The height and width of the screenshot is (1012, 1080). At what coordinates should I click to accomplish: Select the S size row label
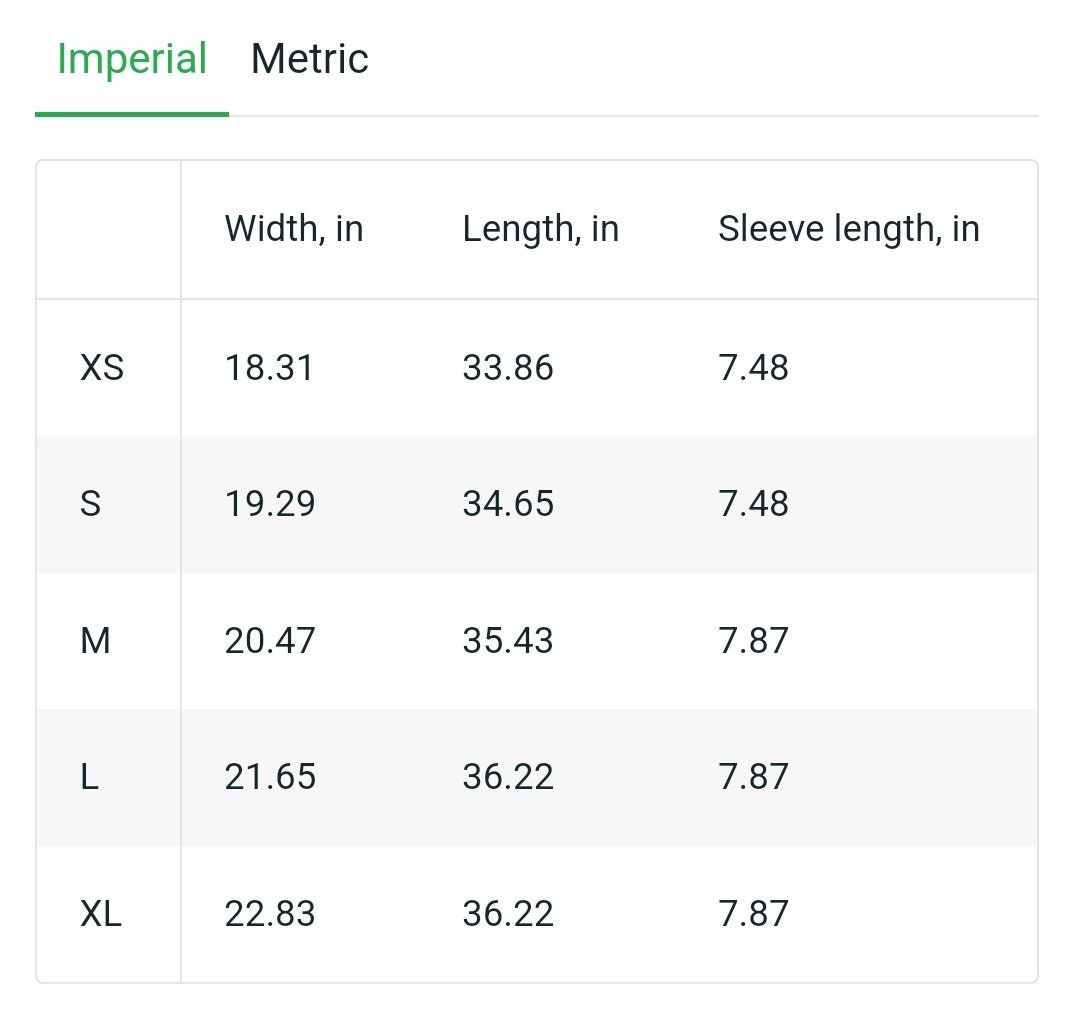tap(90, 504)
